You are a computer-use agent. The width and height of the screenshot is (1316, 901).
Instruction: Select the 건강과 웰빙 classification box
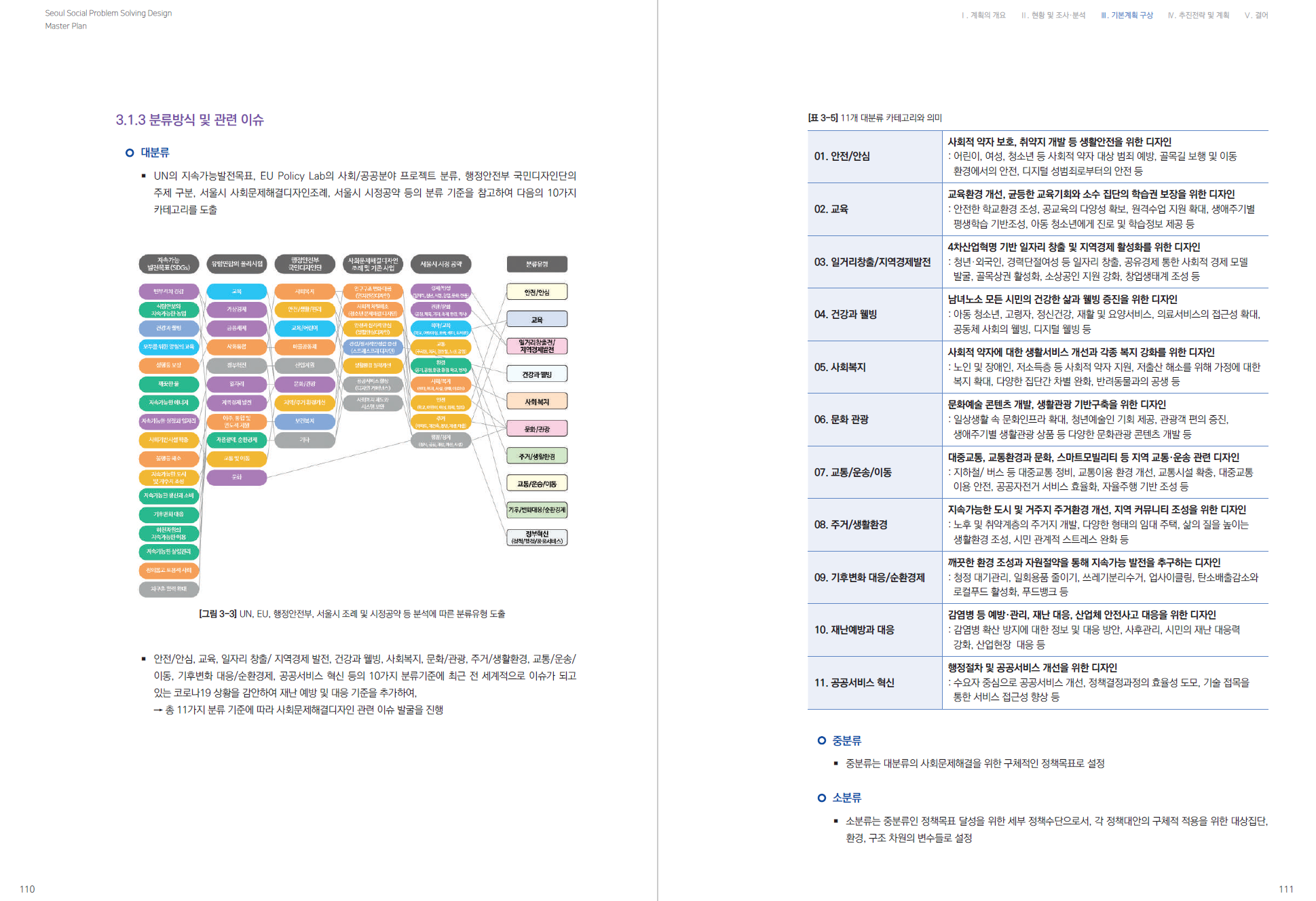tap(536, 375)
